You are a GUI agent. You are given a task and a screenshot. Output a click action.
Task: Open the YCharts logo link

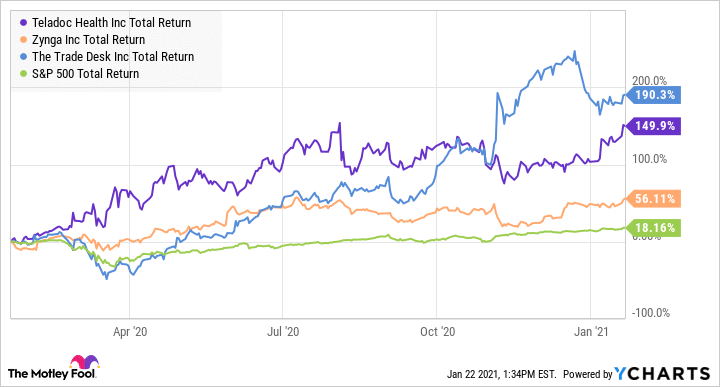pyautogui.click(x=662, y=374)
